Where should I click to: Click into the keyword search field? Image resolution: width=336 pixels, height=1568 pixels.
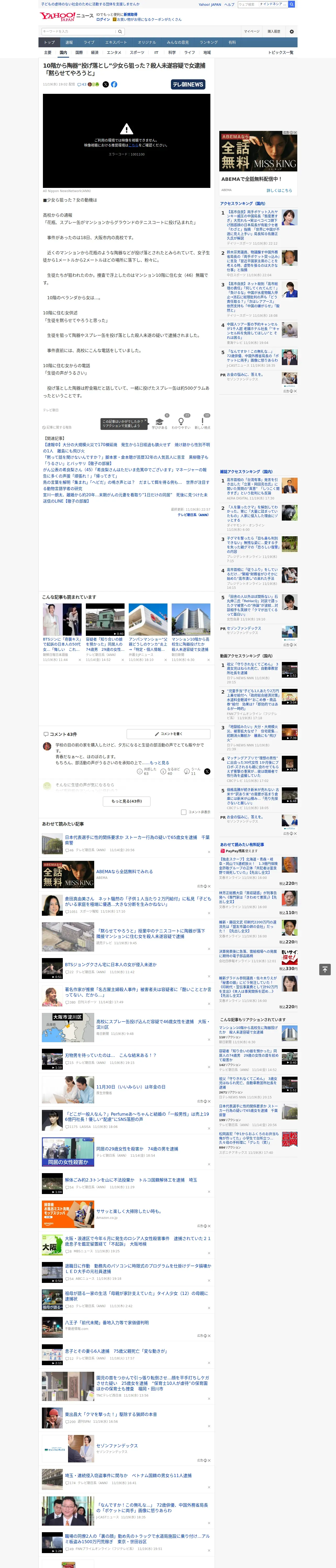pos(79,32)
